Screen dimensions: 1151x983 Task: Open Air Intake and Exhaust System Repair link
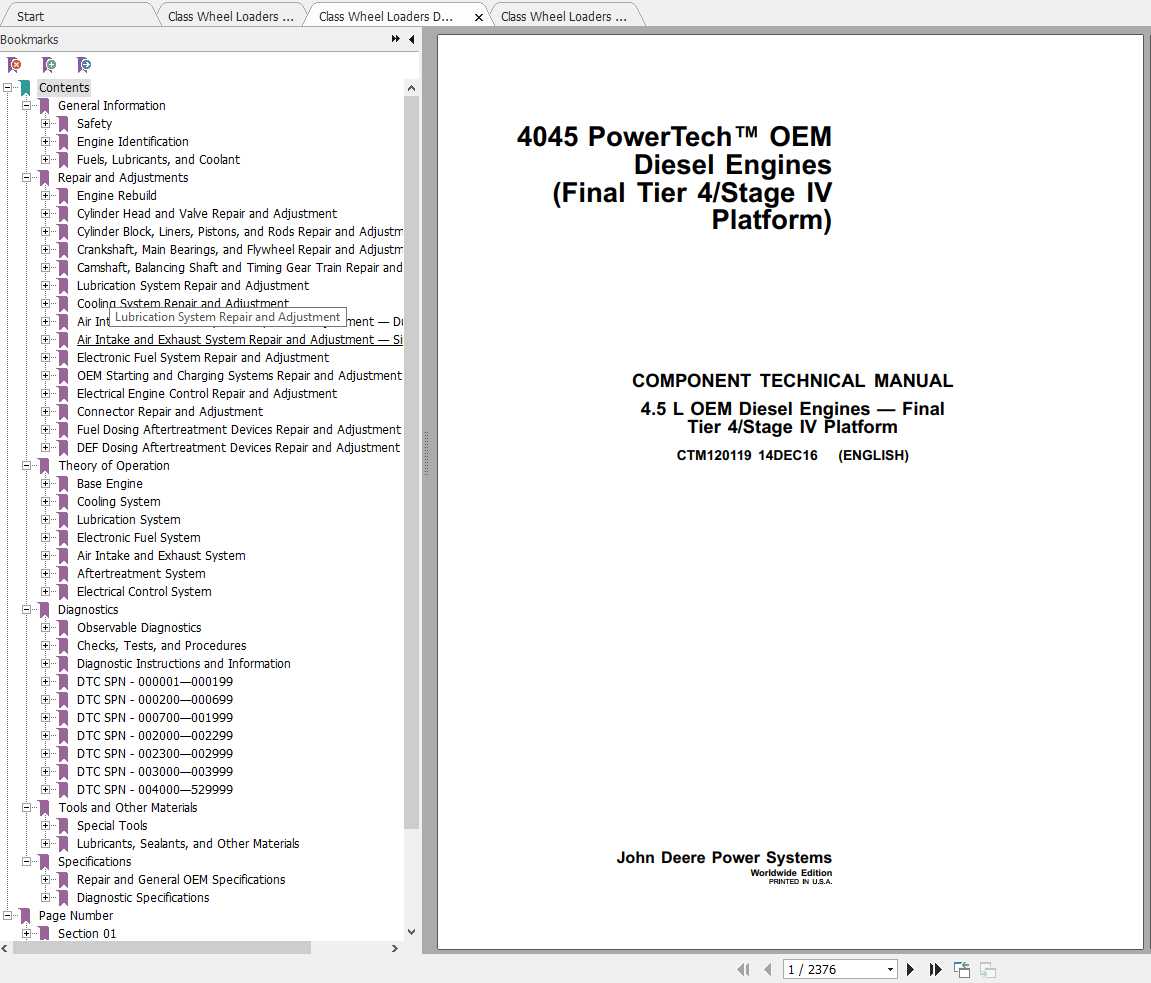pos(239,340)
